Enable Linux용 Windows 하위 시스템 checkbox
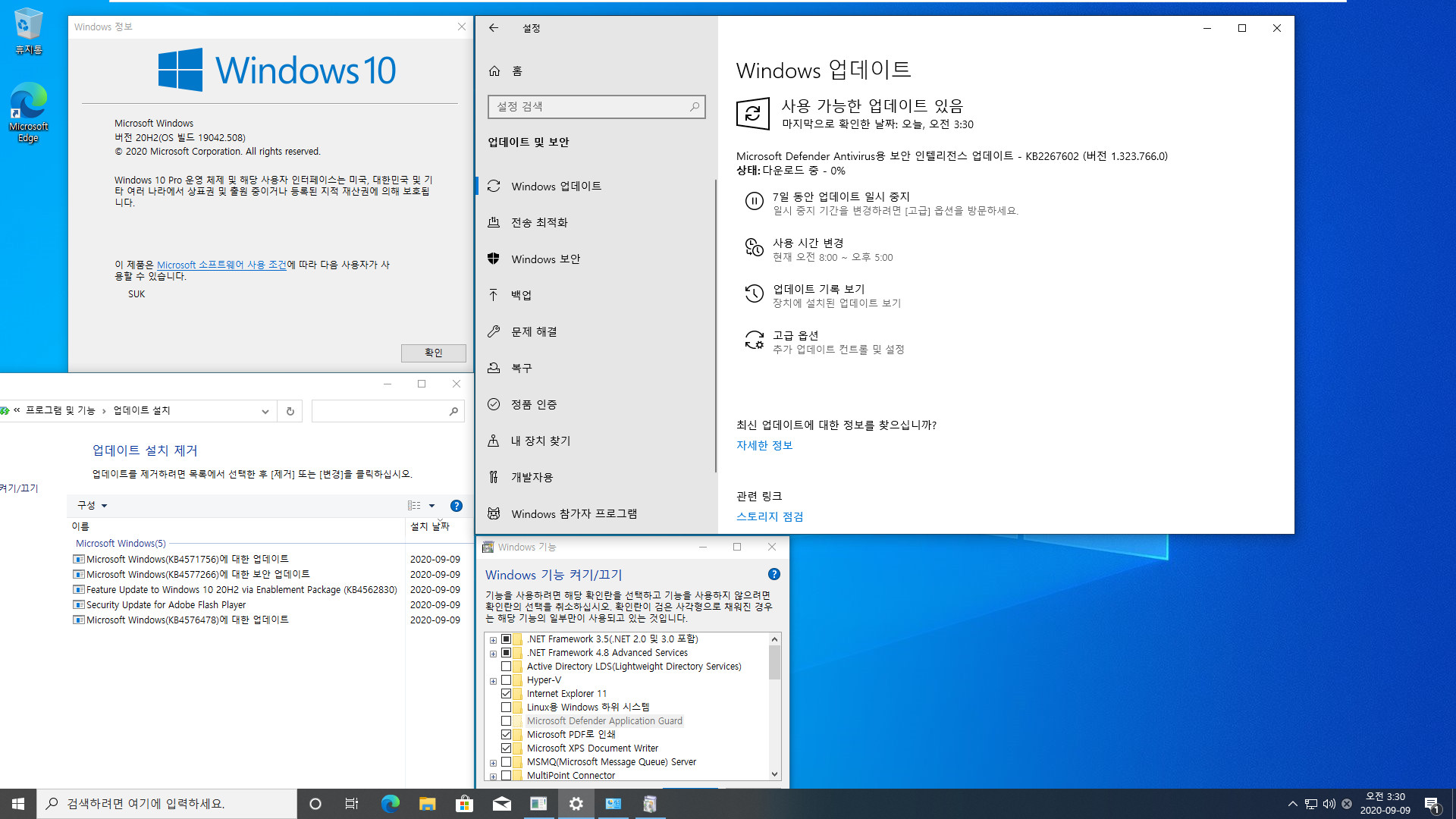This screenshot has height=819, width=1456. [506, 708]
